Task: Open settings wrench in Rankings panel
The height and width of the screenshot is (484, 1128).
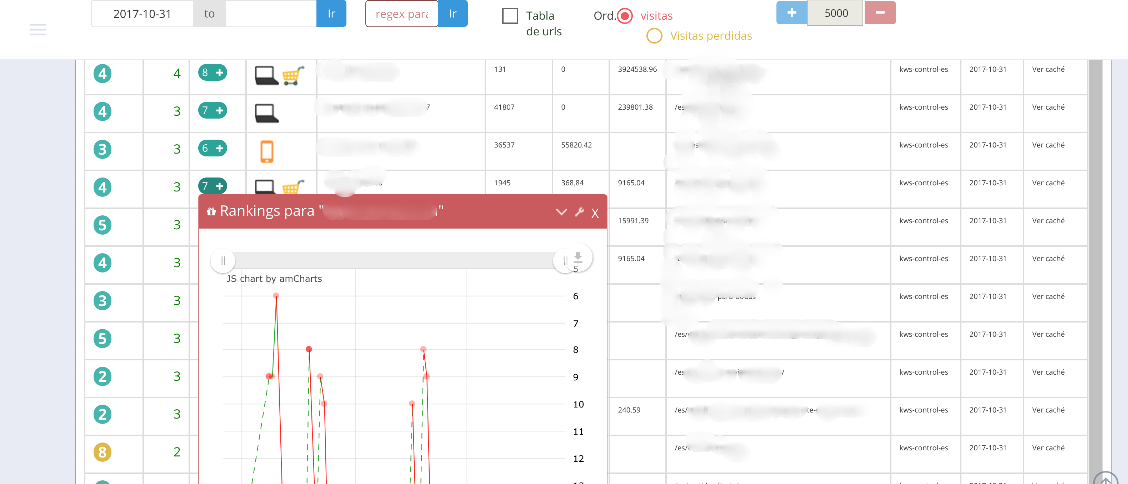Action: [579, 212]
